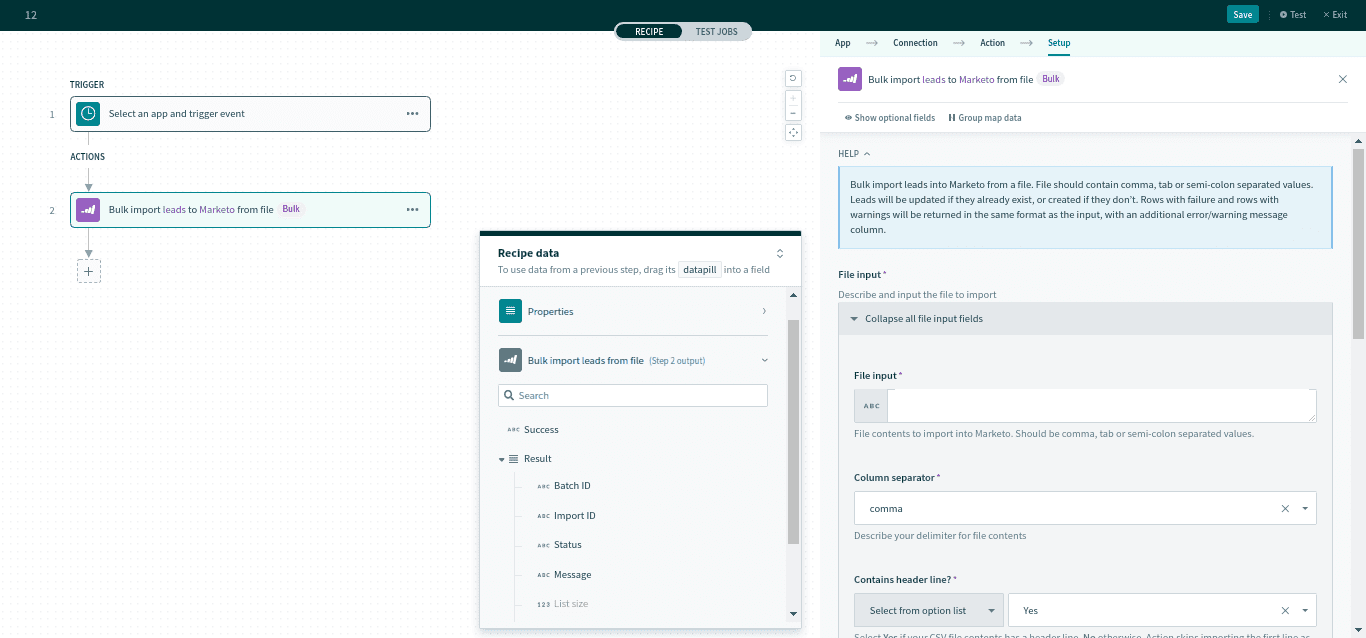Open the Column separator dropdown
This screenshot has width=1366, height=638.
[1304, 508]
